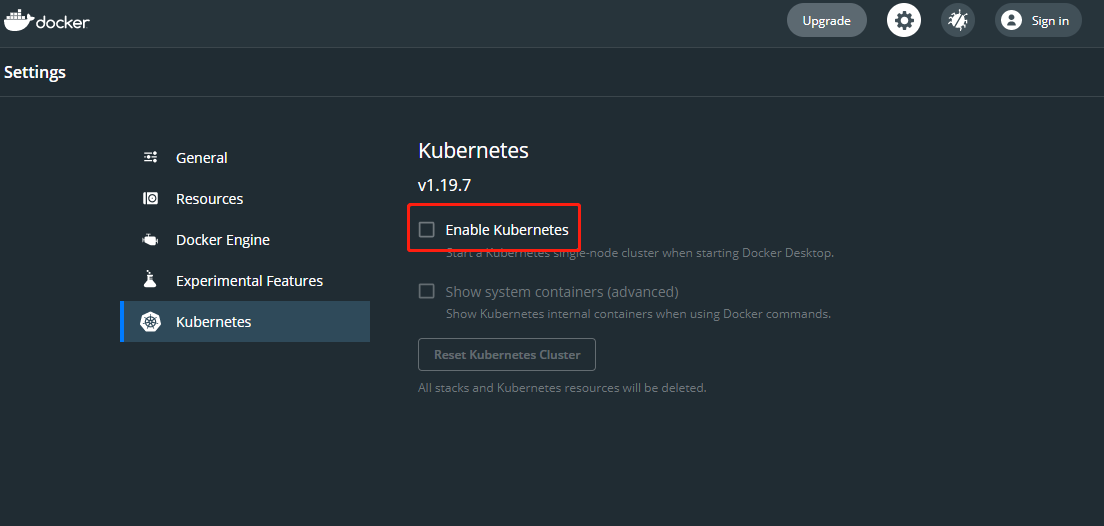Click the user avatar icon

click(1011, 20)
